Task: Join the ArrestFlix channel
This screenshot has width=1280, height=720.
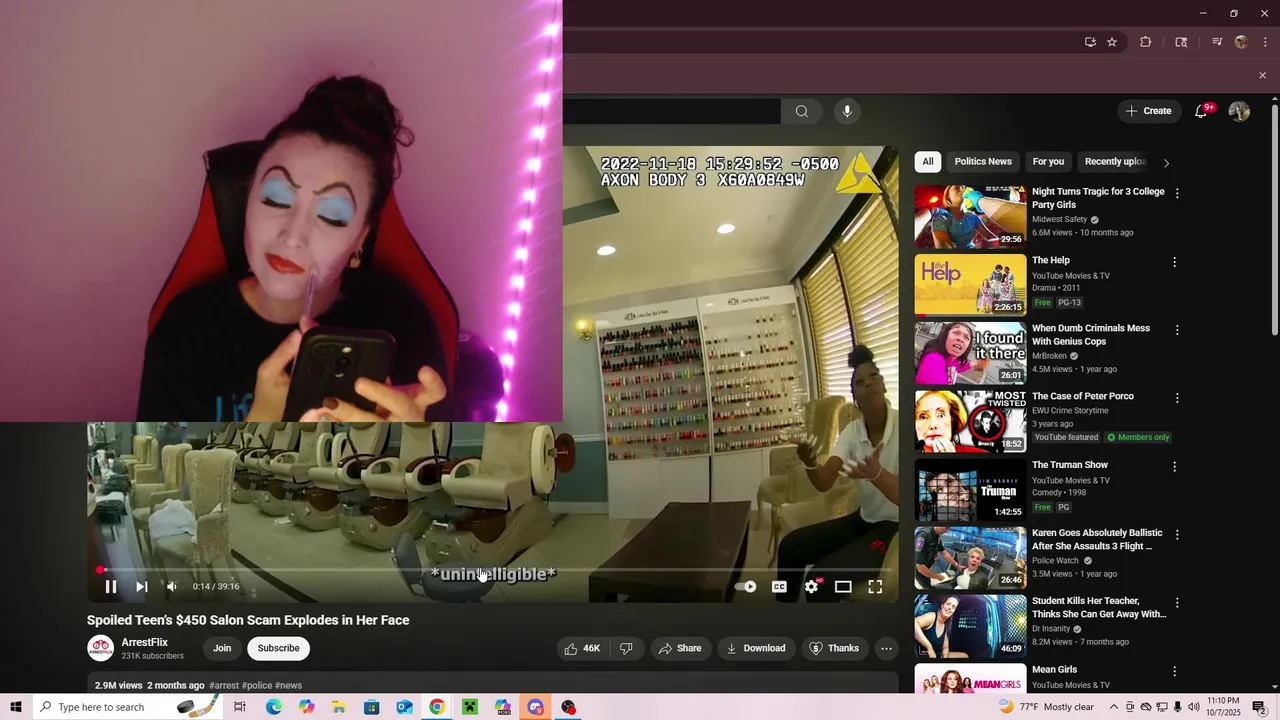Action: coord(222,648)
